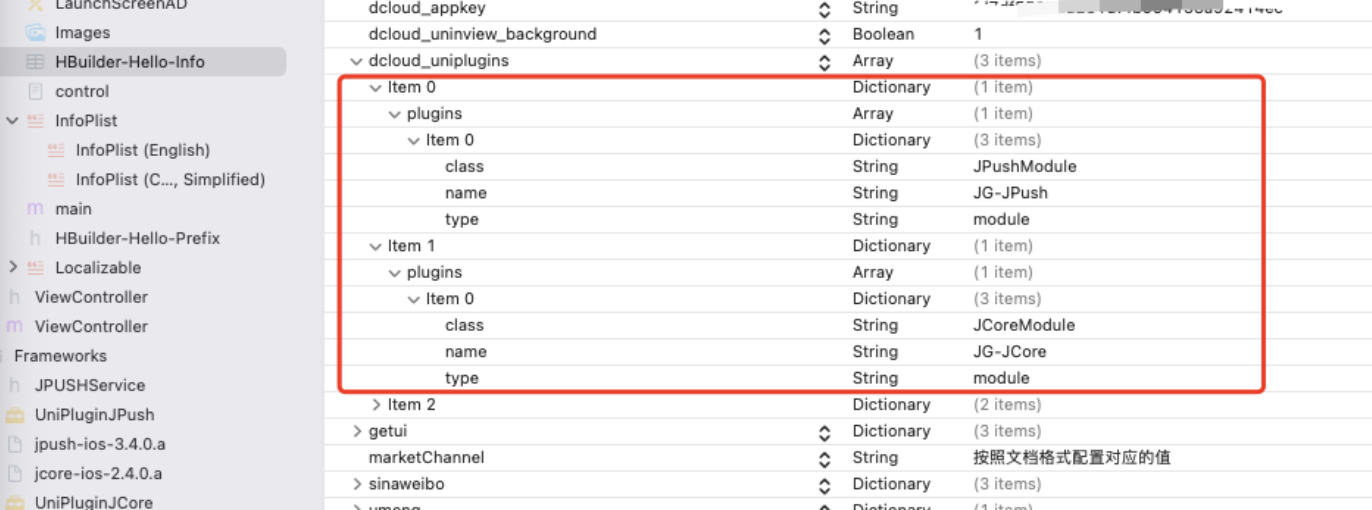Open the JPUSHService header file
This screenshot has height=510, width=1372.
pos(89,385)
